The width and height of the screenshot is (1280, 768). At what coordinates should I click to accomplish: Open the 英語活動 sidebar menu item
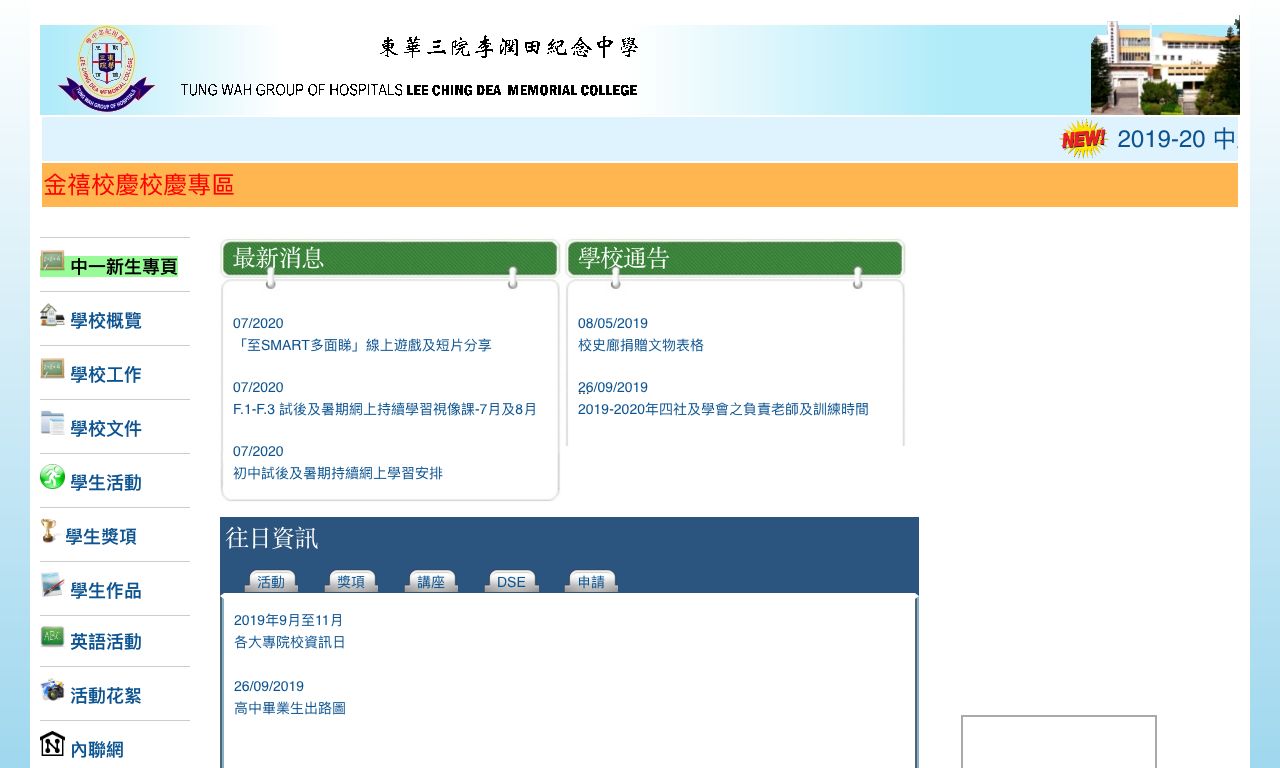point(105,642)
